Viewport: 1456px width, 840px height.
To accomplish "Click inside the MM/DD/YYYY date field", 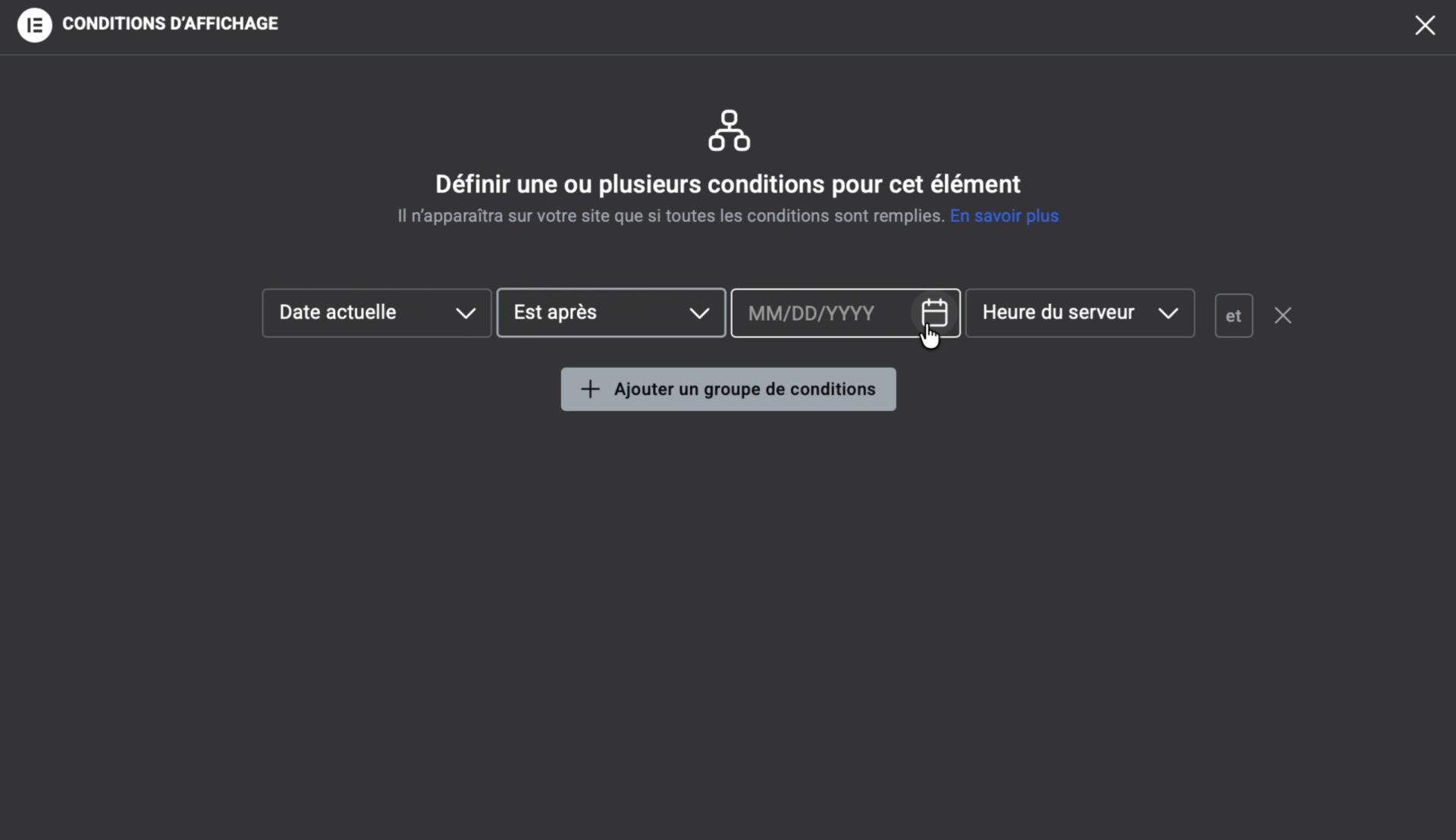I will tap(819, 312).
